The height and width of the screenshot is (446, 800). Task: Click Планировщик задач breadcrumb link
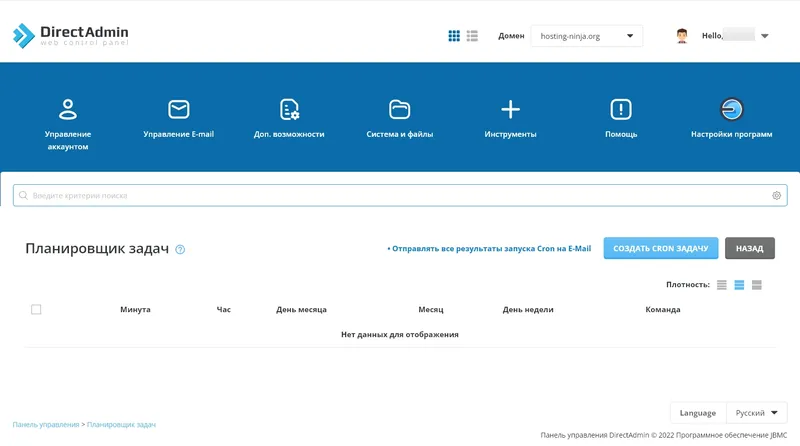click(121, 425)
